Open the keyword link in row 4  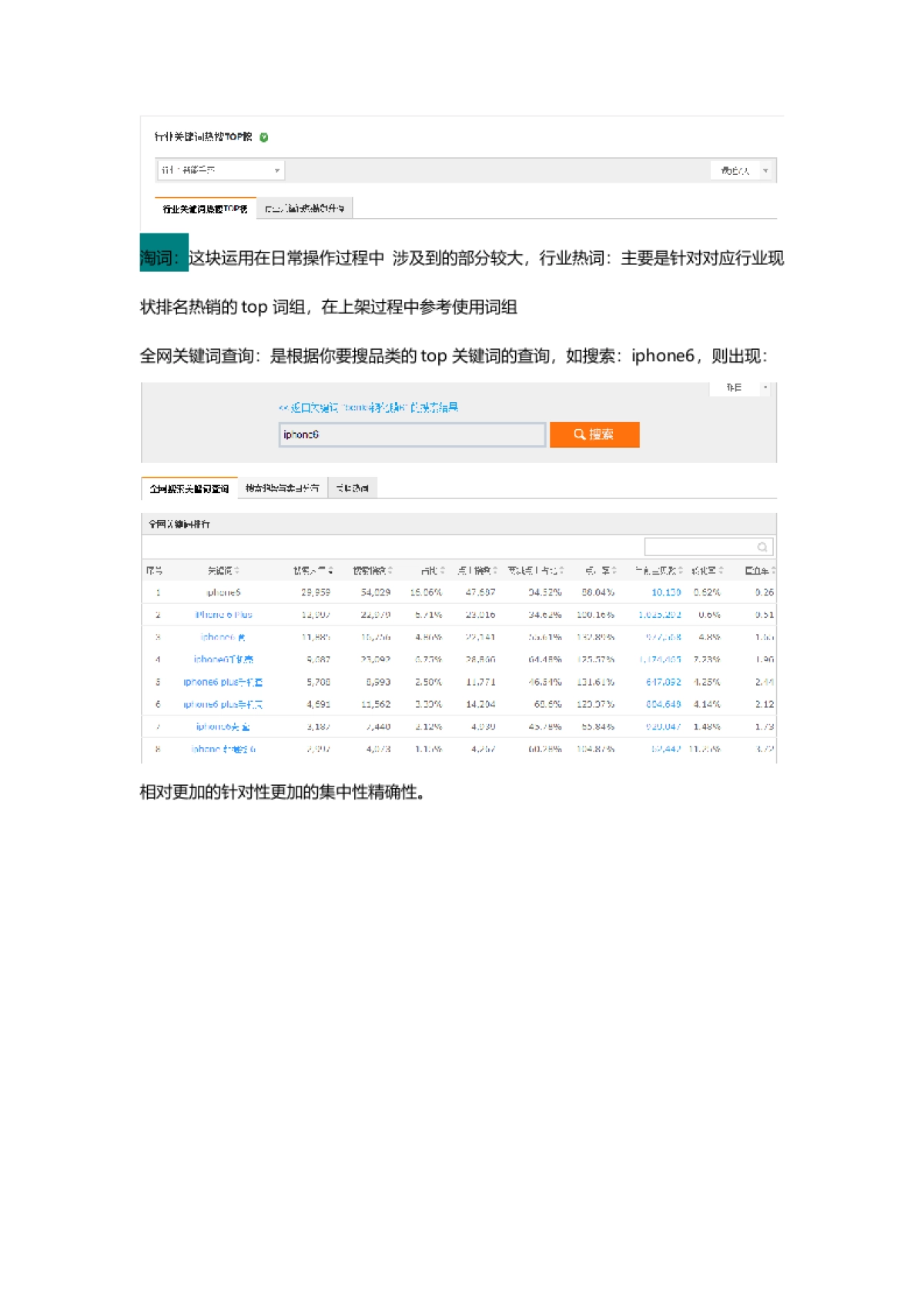tap(223, 660)
